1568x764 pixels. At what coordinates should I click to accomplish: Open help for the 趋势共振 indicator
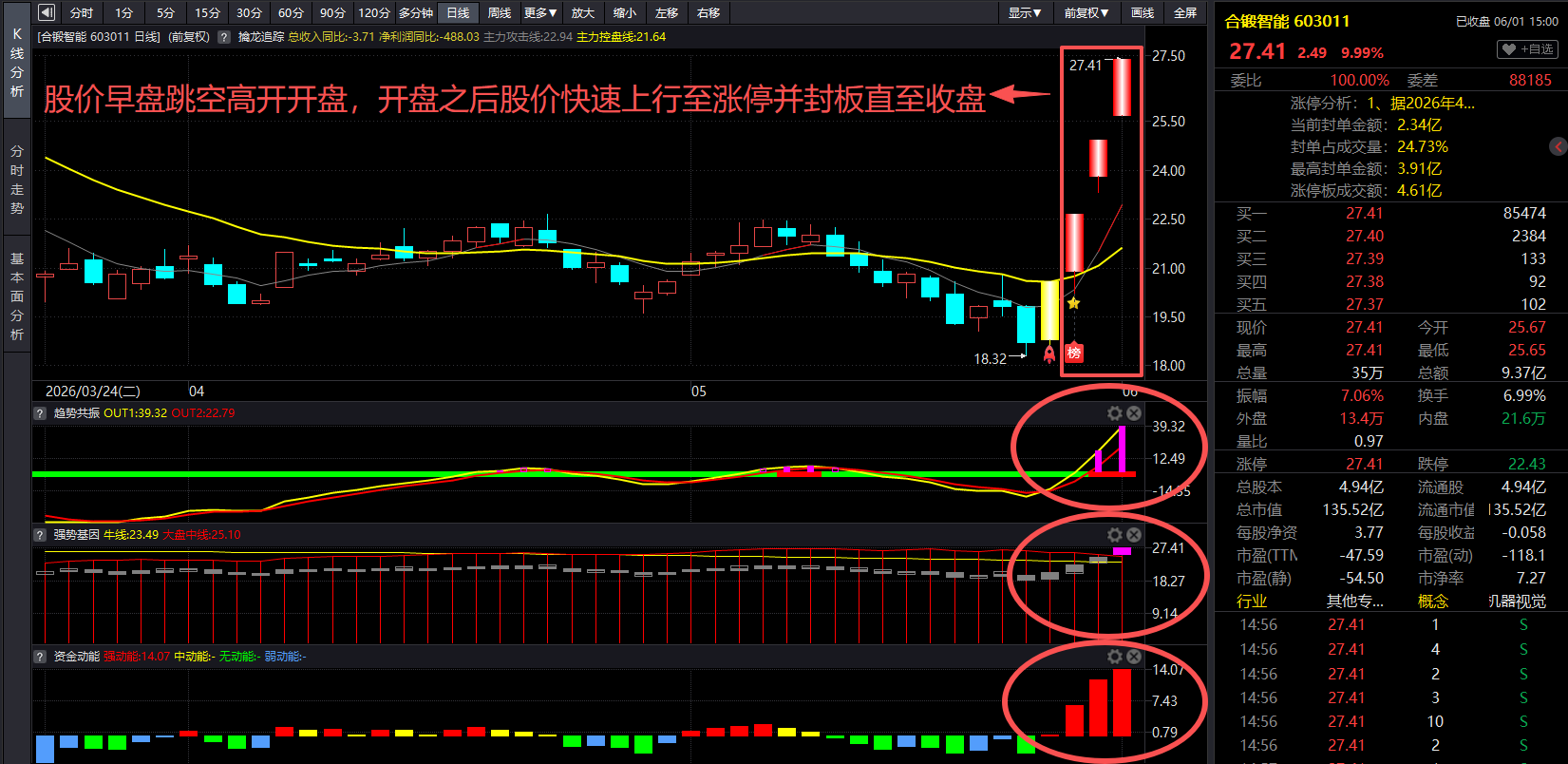pos(40,413)
